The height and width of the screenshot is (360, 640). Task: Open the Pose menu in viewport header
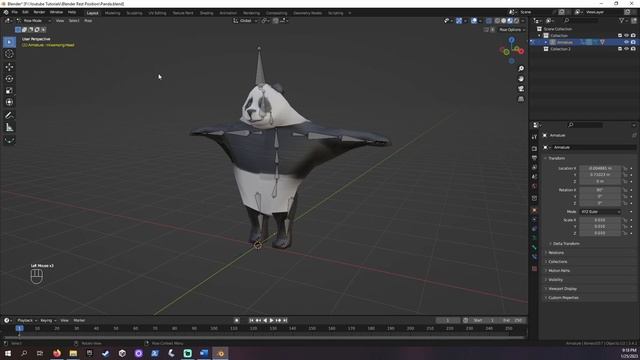(88, 20)
